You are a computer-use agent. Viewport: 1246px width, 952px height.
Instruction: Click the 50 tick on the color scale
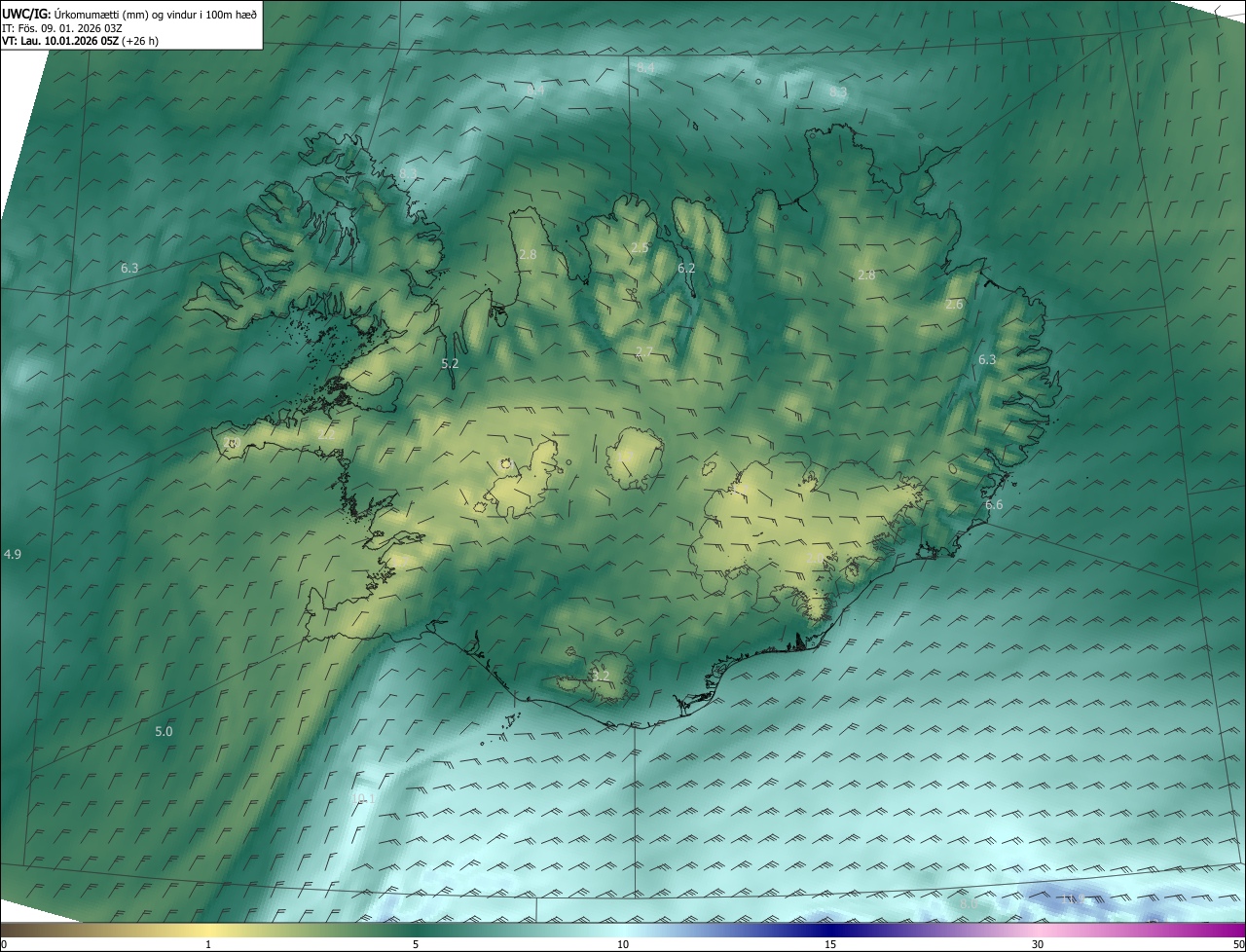[x=1237, y=944]
